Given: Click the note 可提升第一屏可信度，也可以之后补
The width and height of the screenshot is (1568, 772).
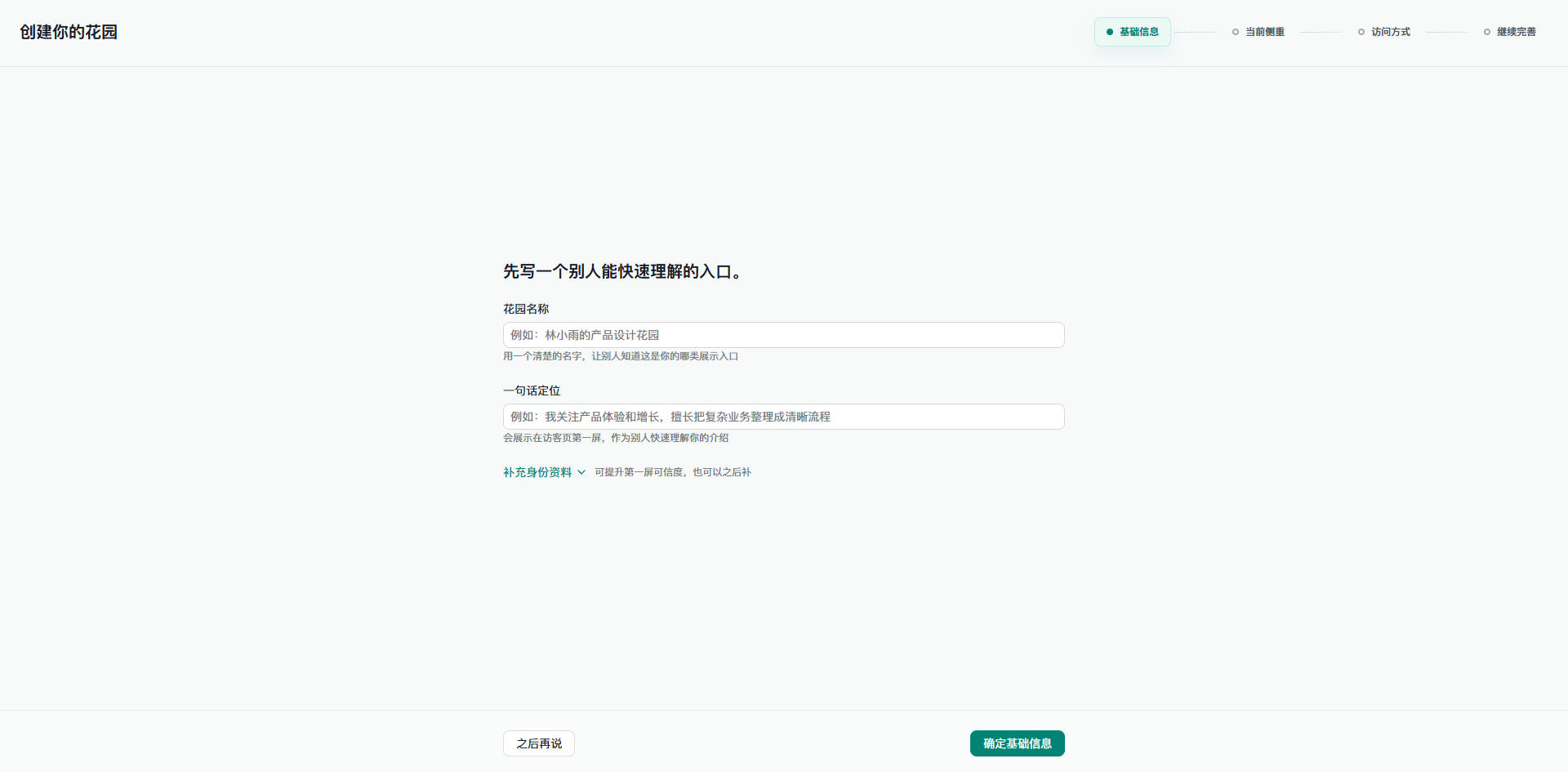Looking at the screenshot, I should (673, 472).
